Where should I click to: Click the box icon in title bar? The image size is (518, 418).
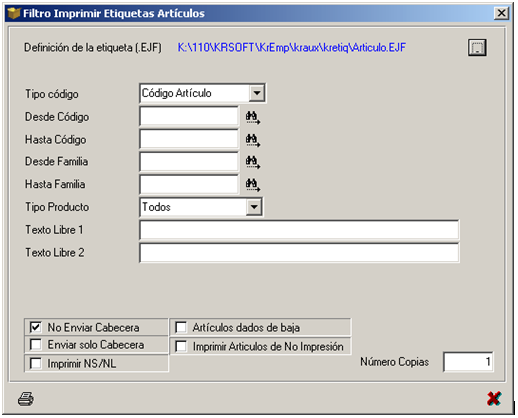click(14, 13)
